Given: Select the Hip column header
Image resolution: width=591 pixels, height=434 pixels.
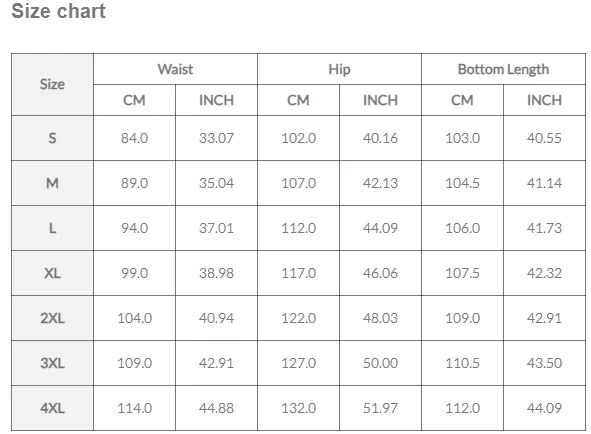Looking at the screenshot, I should coord(339,69).
